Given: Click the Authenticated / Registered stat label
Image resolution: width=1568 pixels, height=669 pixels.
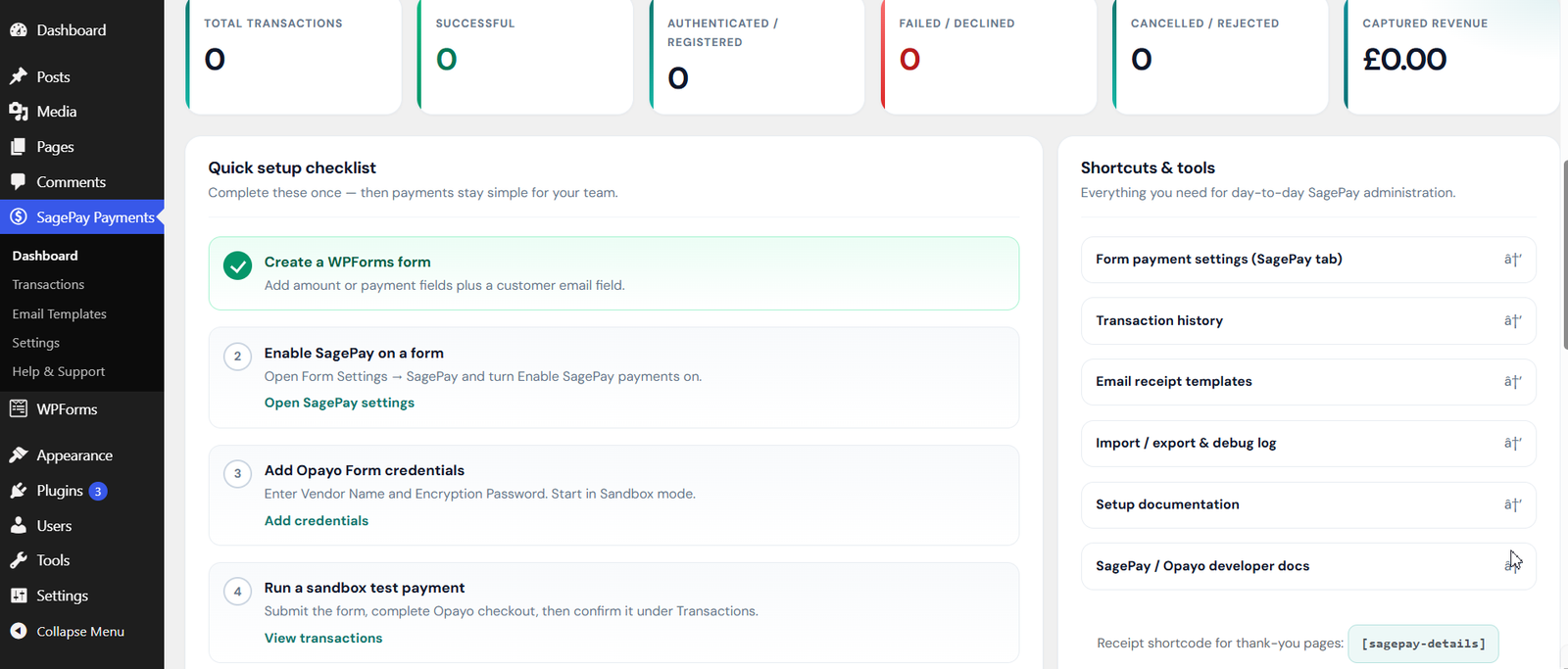Looking at the screenshot, I should pos(722,32).
